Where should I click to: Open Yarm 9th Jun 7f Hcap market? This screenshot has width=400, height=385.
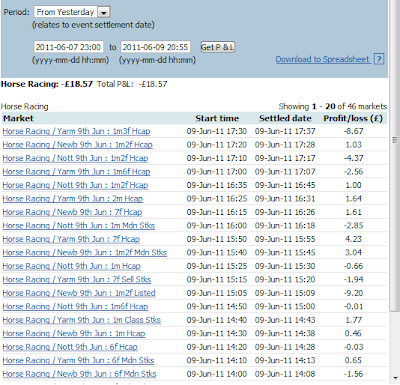point(71,239)
